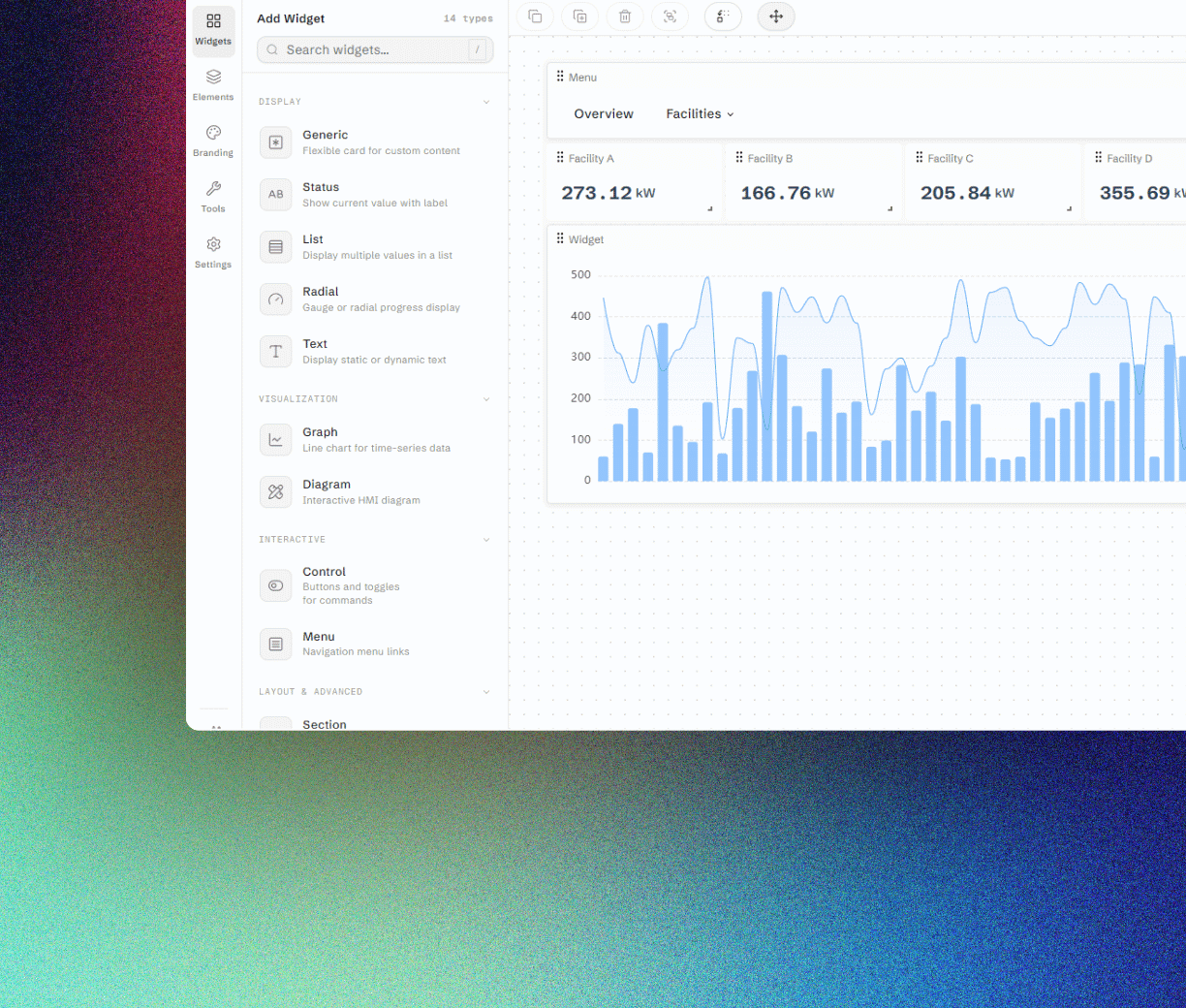Open the Widgets sidebar panel
This screenshot has height=1008, width=1186.
point(213,30)
